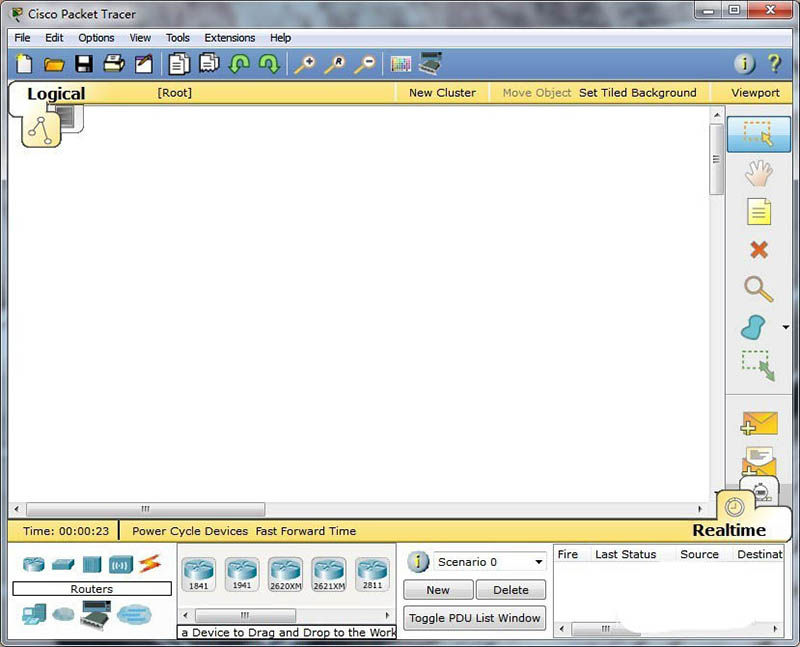Screen dimensions: 800x647
Task: Switch to the Logical workspace tab
Action: [x=56, y=94]
